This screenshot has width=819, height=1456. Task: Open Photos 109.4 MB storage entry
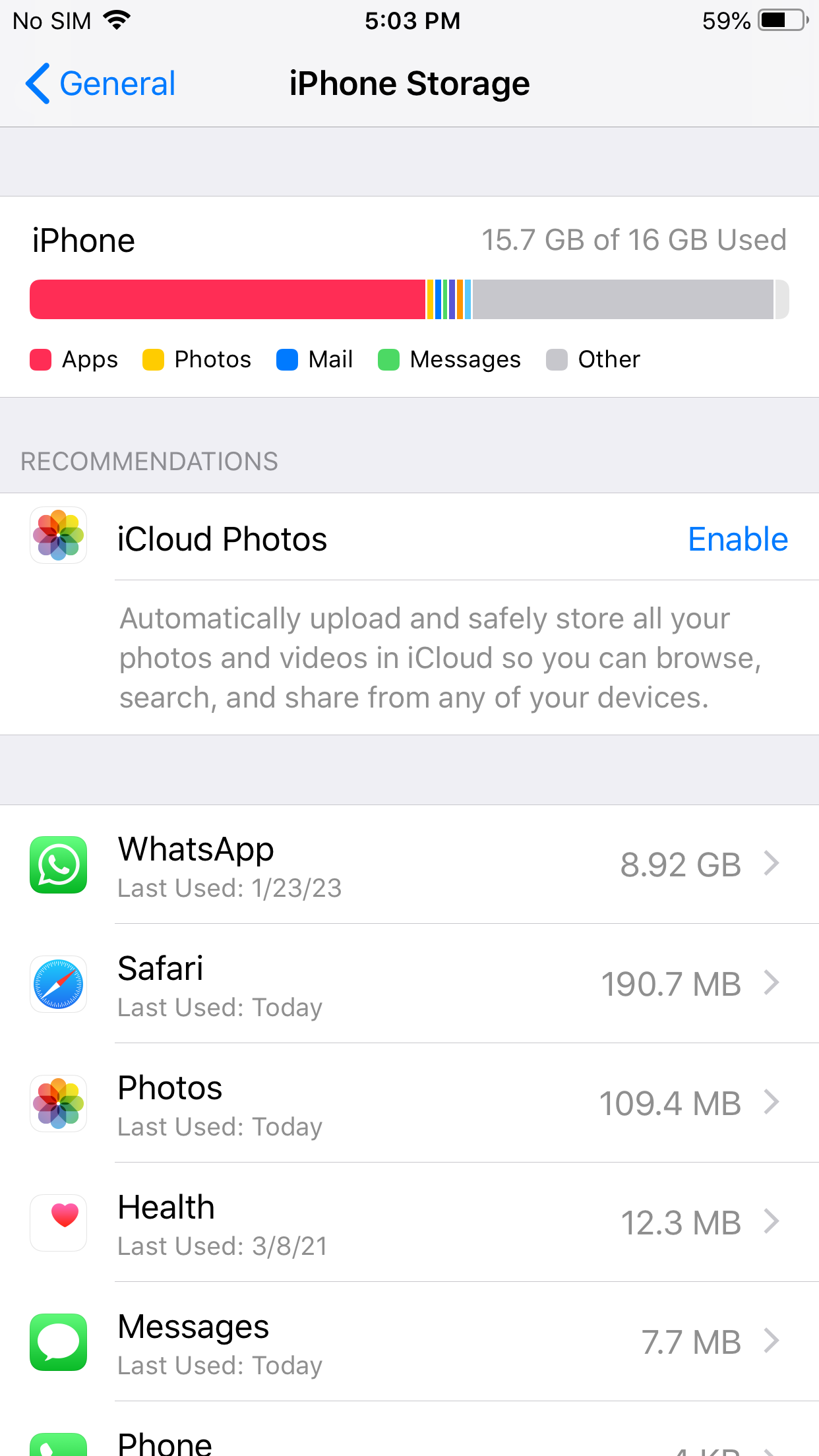coord(409,1103)
